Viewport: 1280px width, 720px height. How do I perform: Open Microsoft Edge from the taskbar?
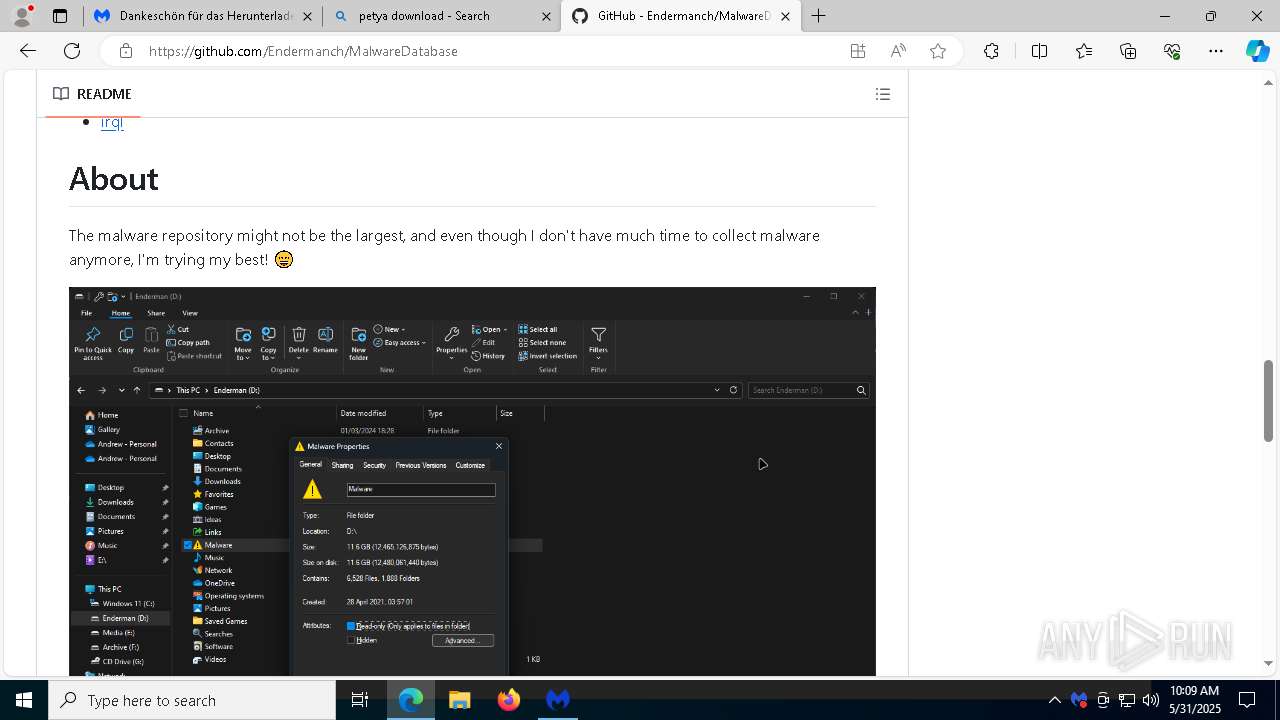[x=411, y=700]
